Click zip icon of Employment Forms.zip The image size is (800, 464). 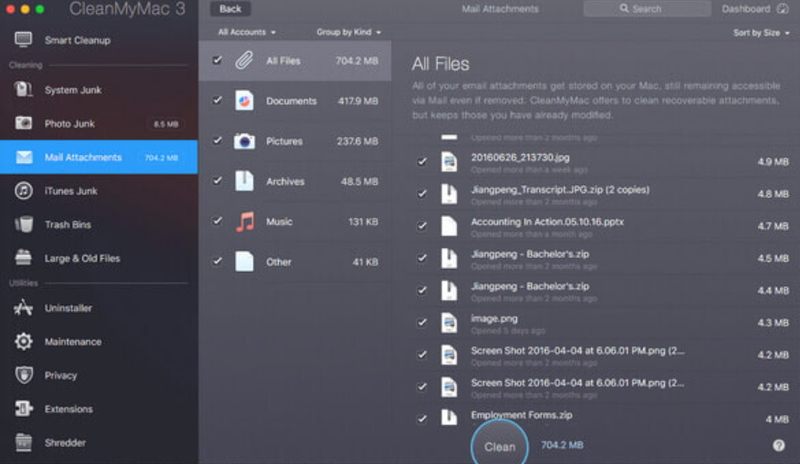point(449,418)
